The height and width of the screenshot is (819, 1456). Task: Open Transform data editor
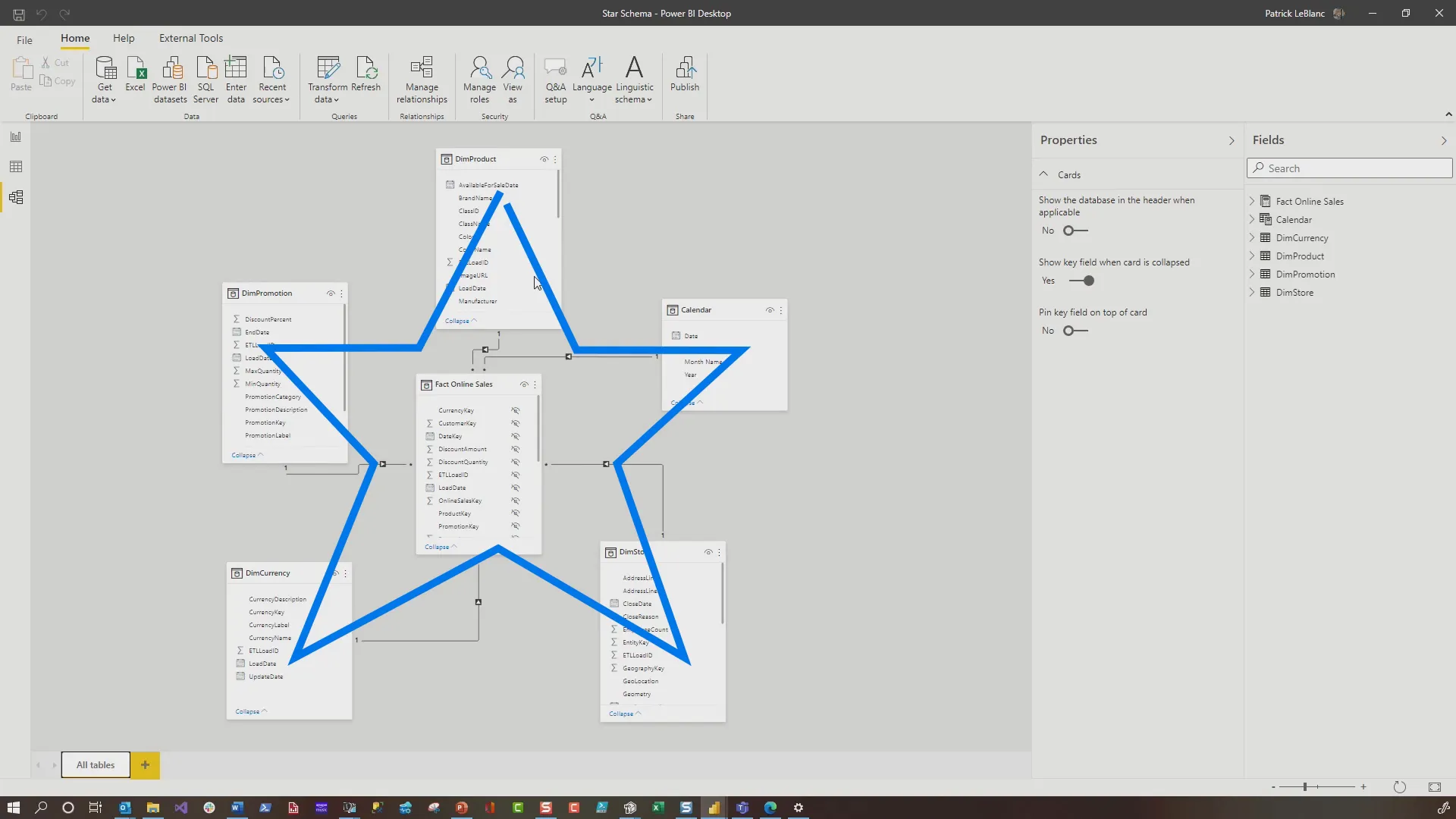tap(328, 80)
